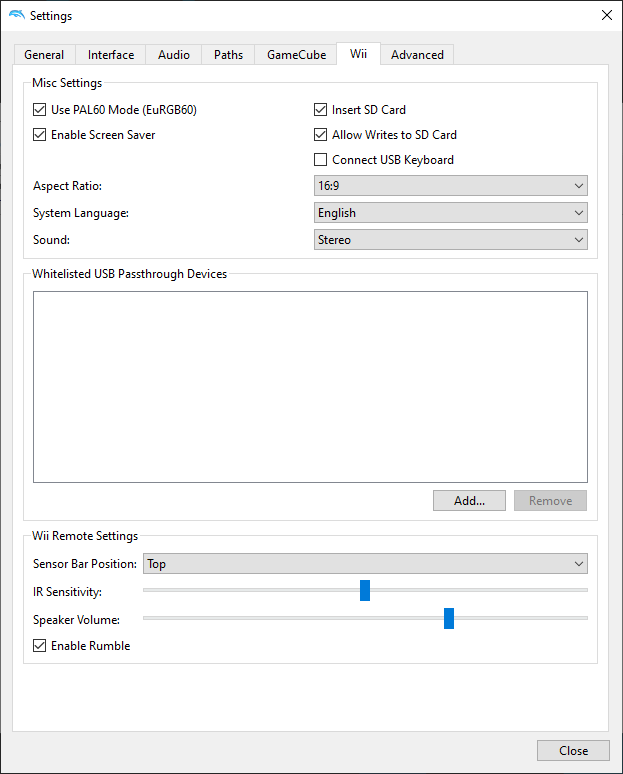Click the Sound label text
623x774 pixels.
51,240
